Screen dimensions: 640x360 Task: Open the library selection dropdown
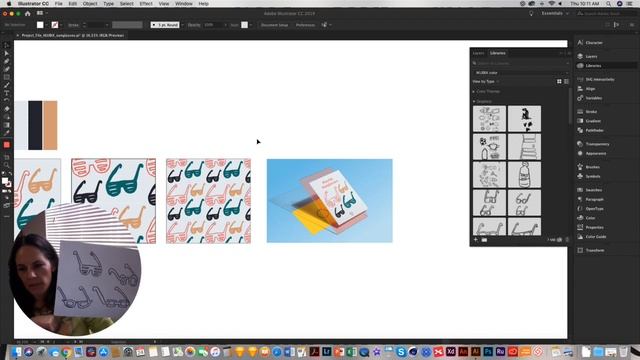tap(521, 73)
